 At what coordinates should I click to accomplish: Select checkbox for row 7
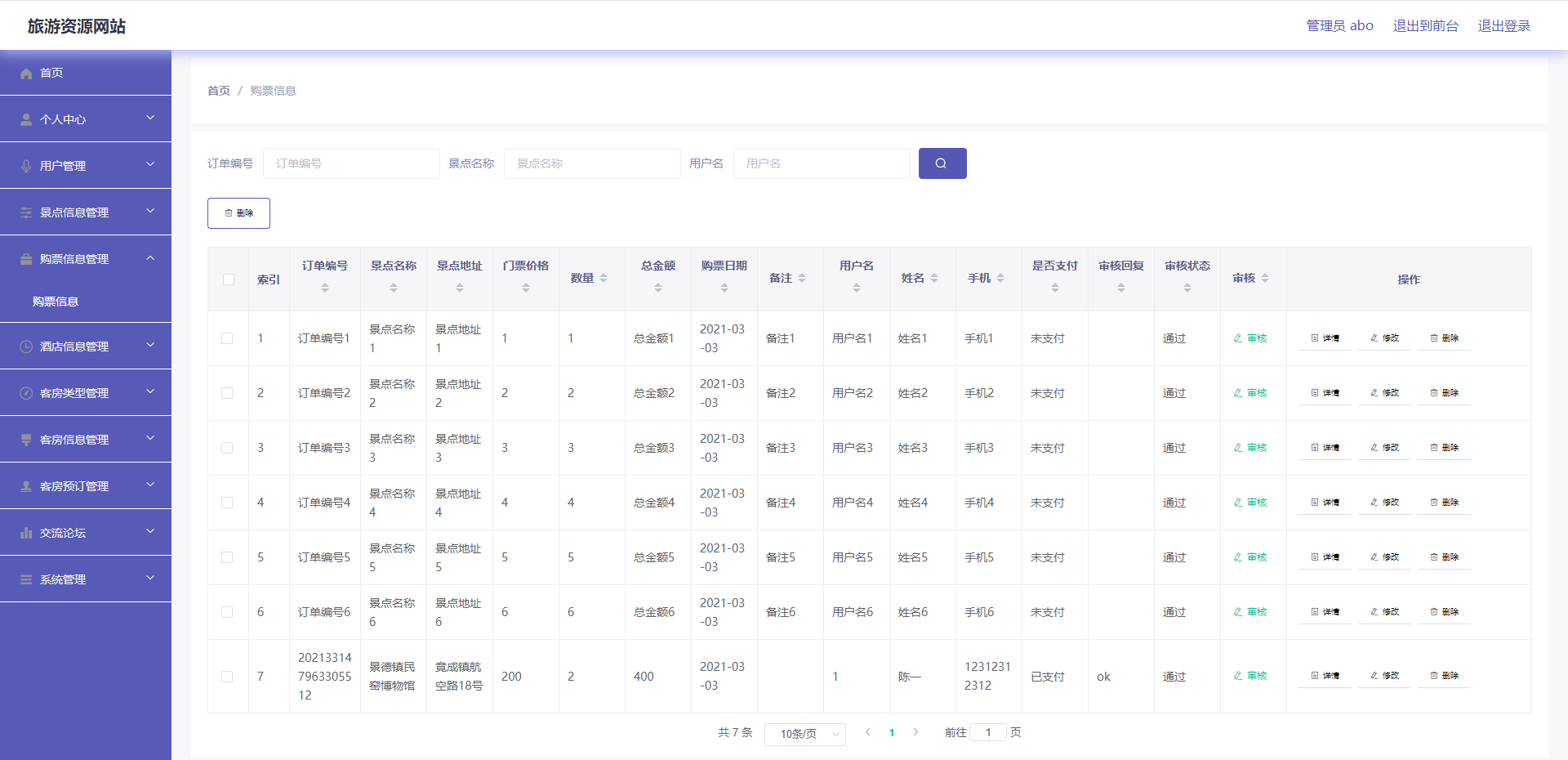tap(227, 677)
